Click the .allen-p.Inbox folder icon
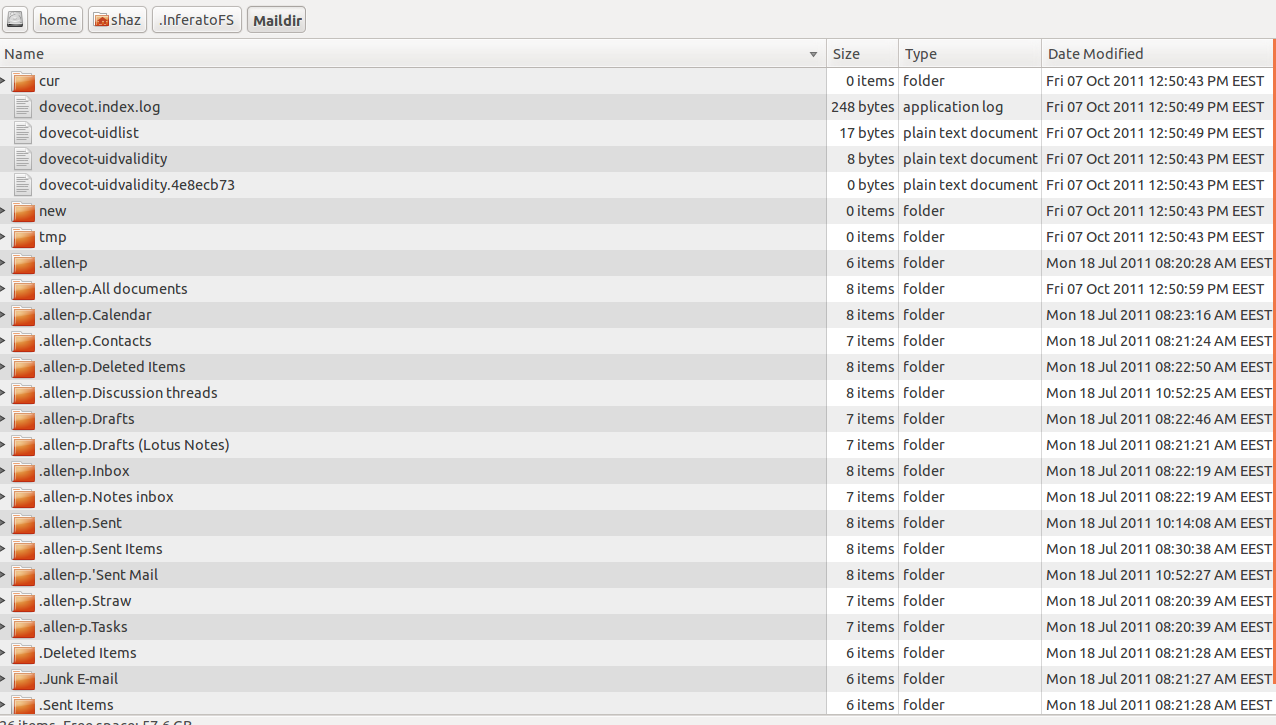This screenshot has width=1276, height=725. click(x=23, y=471)
